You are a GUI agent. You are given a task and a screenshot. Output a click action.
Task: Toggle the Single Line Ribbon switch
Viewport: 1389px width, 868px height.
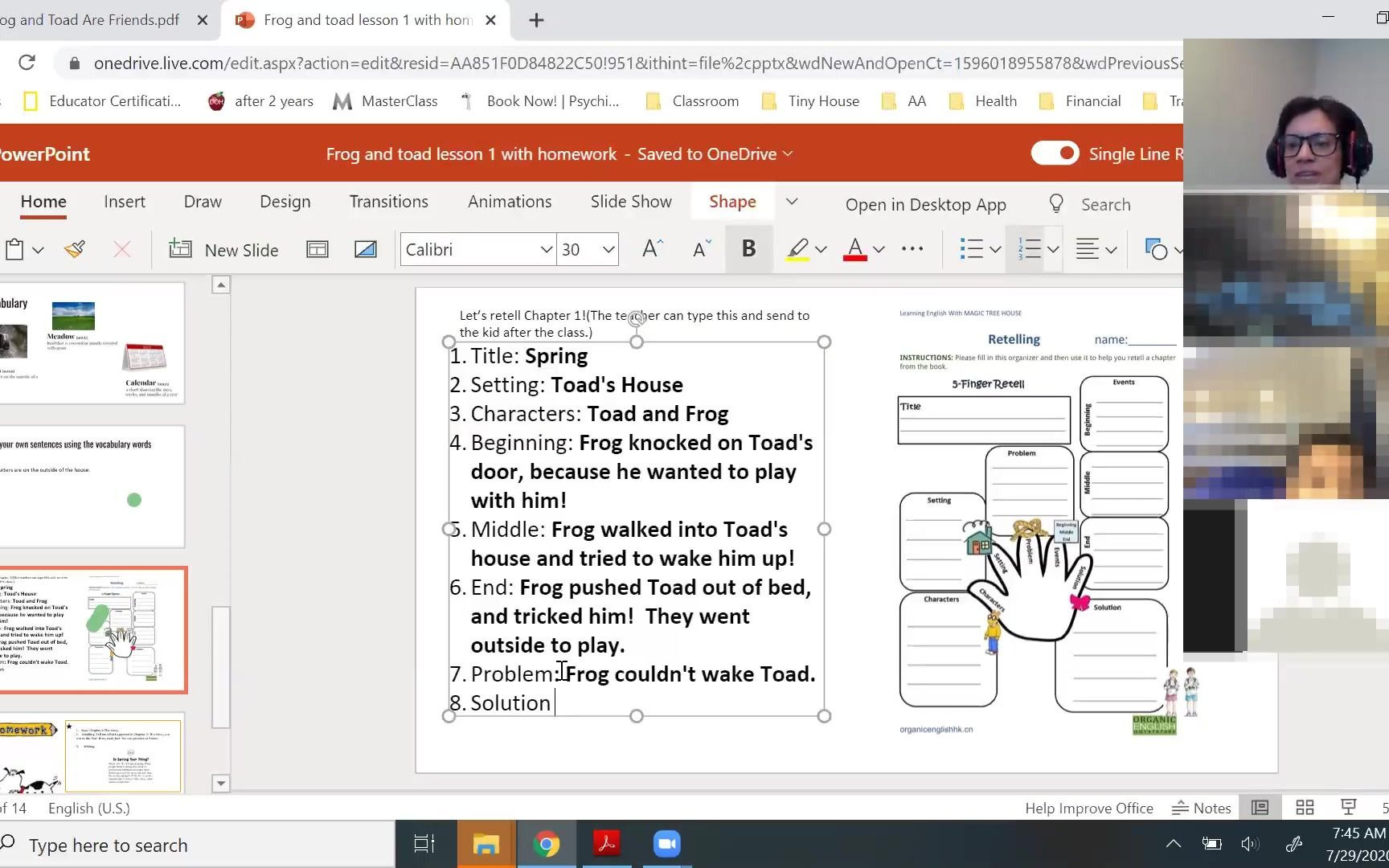tap(1055, 154)
